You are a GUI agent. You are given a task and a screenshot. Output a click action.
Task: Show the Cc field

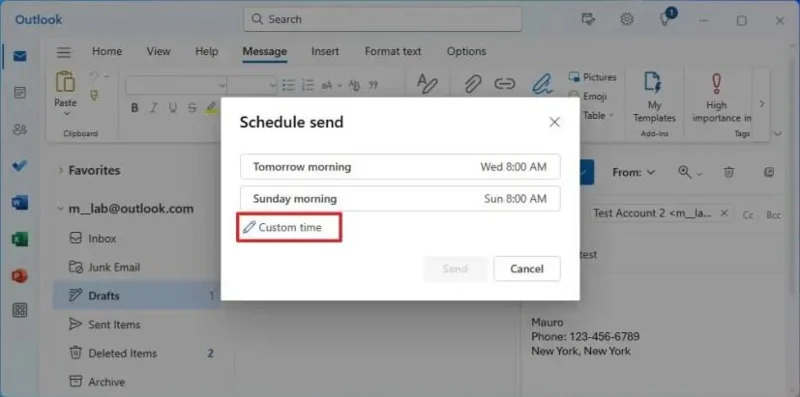click(x=748, y=215)
